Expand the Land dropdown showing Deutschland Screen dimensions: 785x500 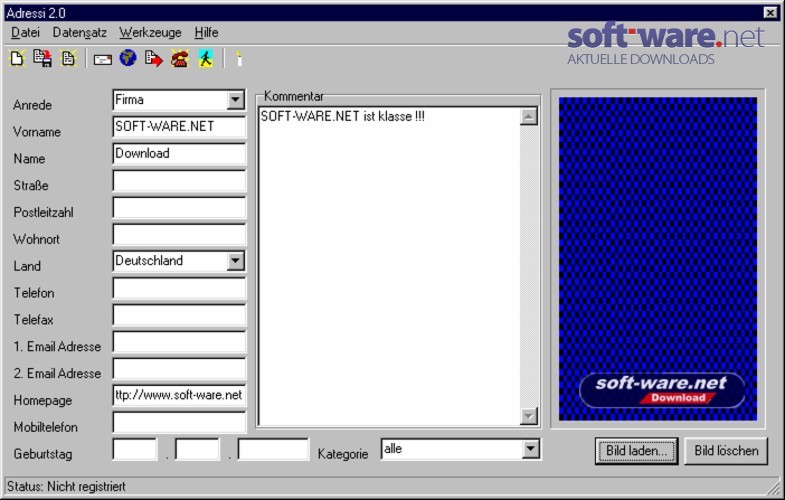tap(235, 261)
